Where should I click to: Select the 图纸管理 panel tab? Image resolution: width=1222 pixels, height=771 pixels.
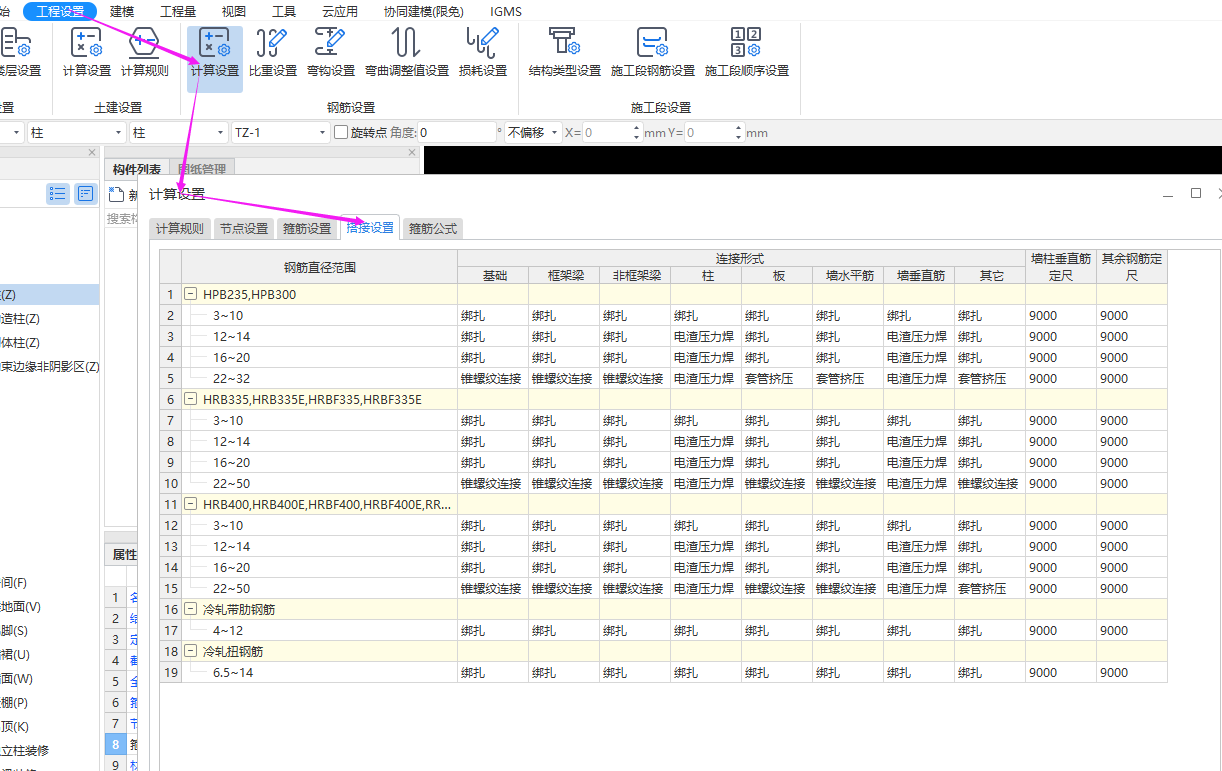click(202, 169)
